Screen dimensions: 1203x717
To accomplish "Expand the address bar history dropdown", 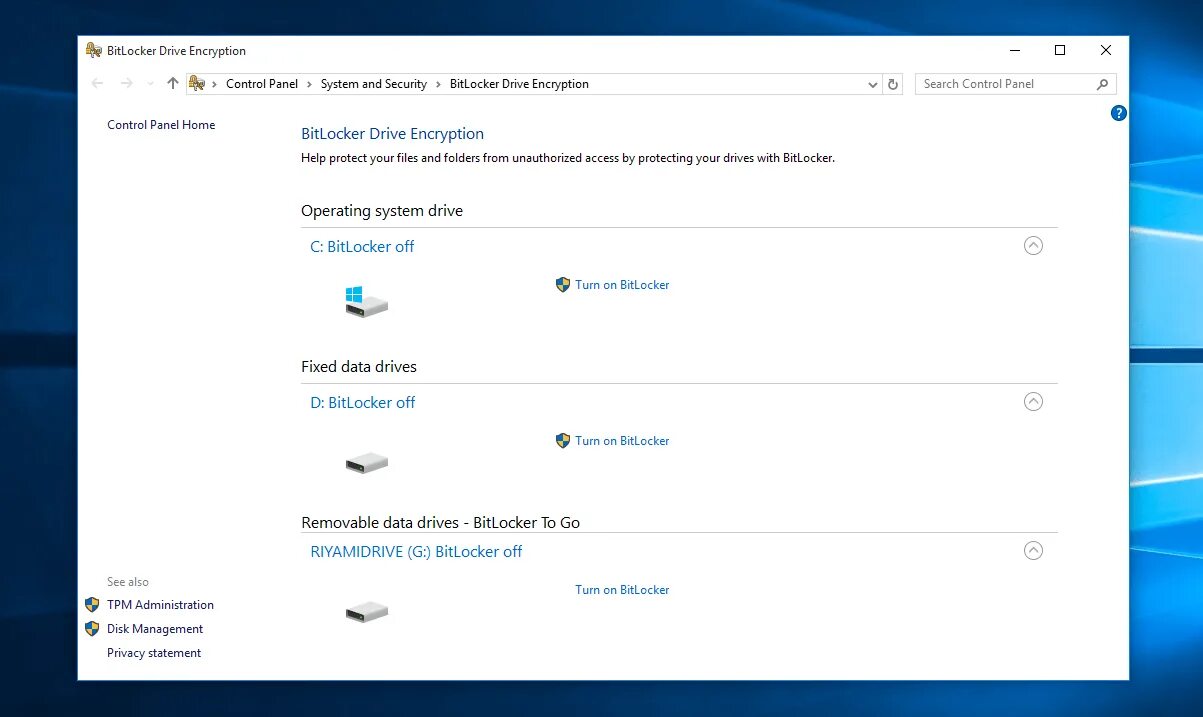I will (873, 85).
